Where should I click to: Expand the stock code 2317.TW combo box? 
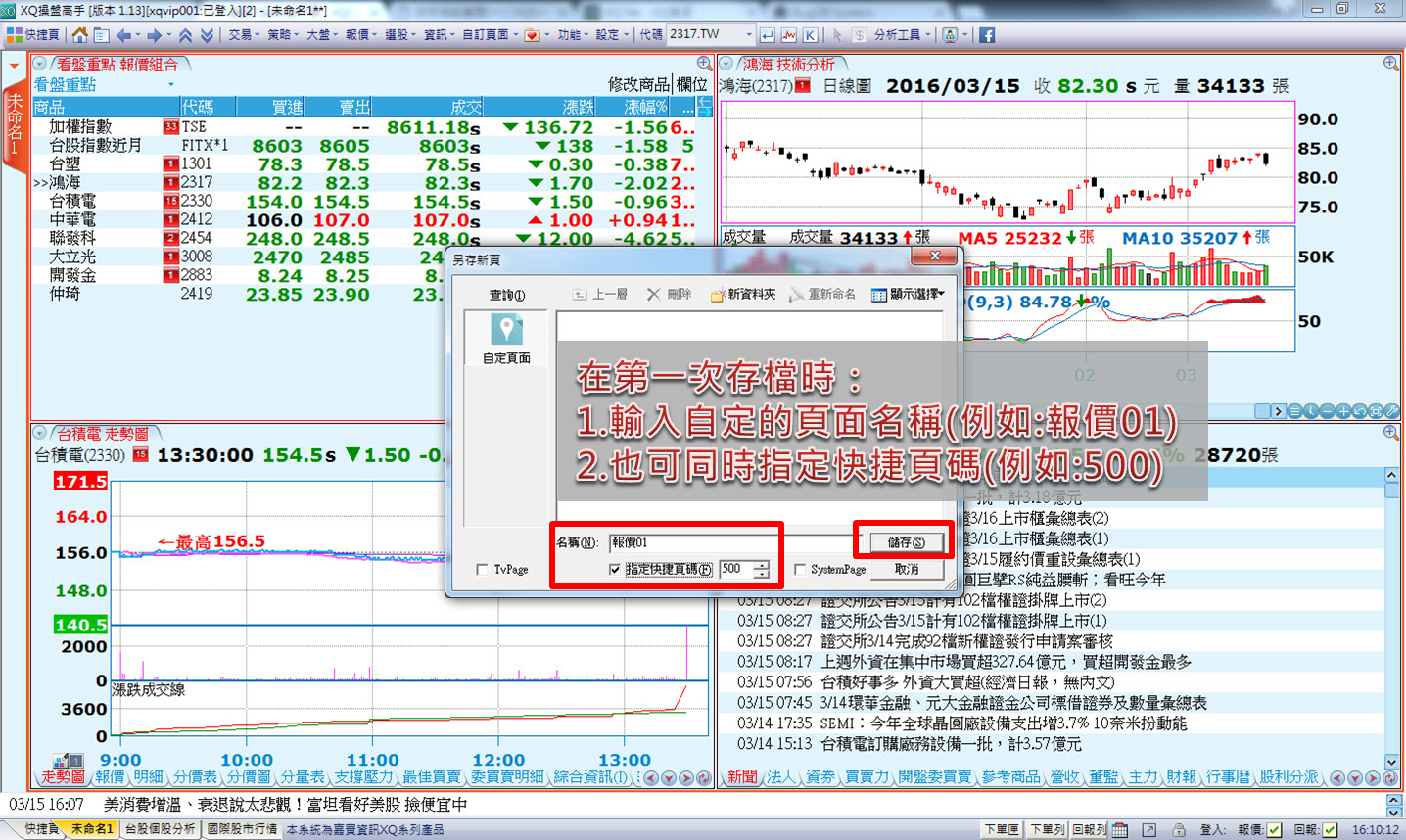point(749,35)
